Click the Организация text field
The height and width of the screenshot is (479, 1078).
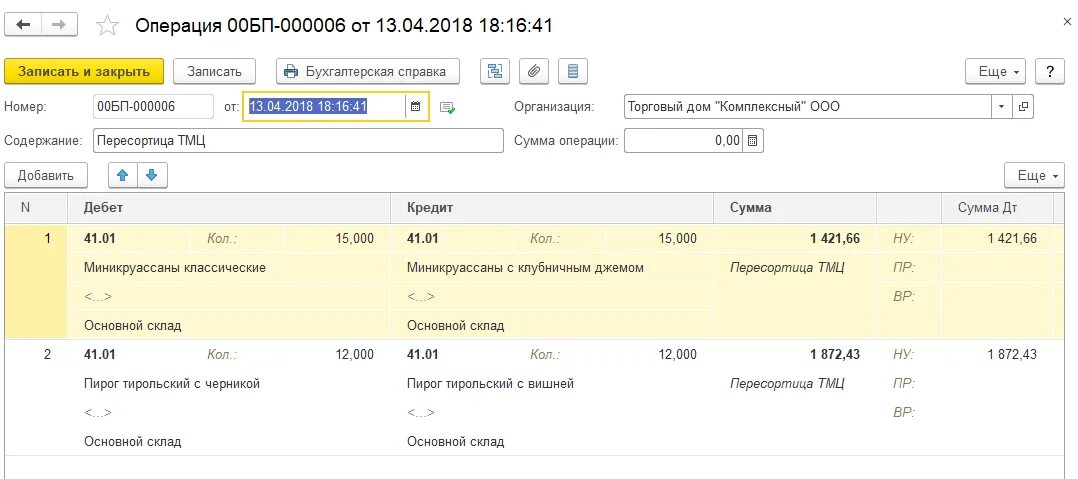pos(808,107)
